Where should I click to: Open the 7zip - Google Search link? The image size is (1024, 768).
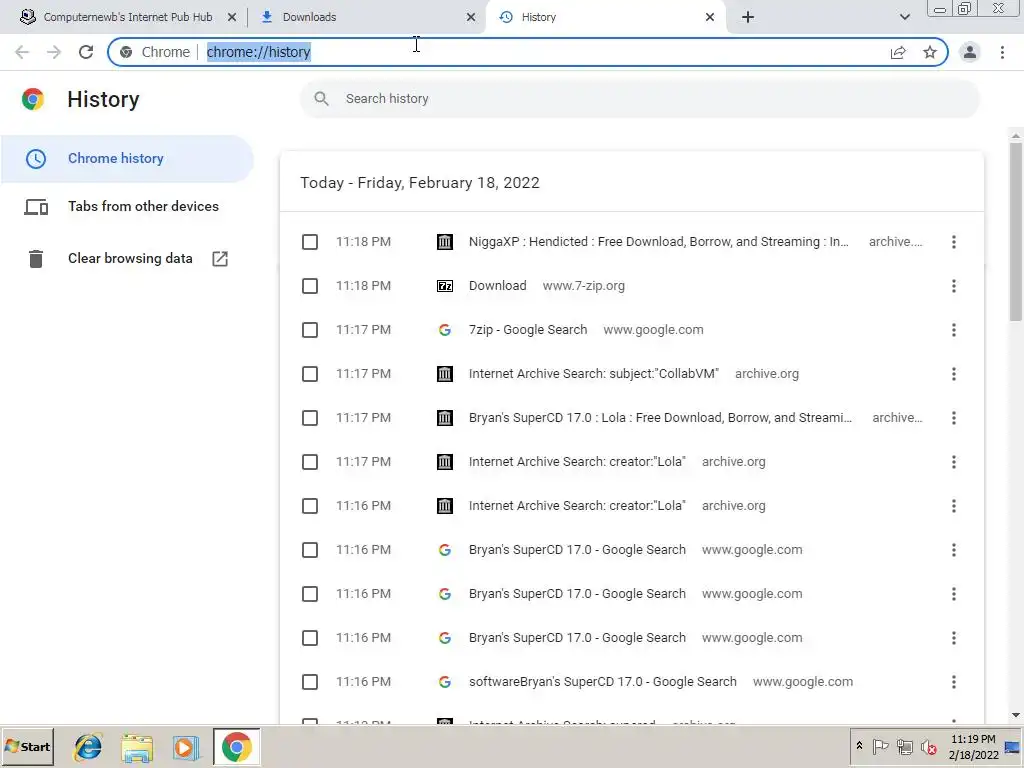tap(528, 330)
